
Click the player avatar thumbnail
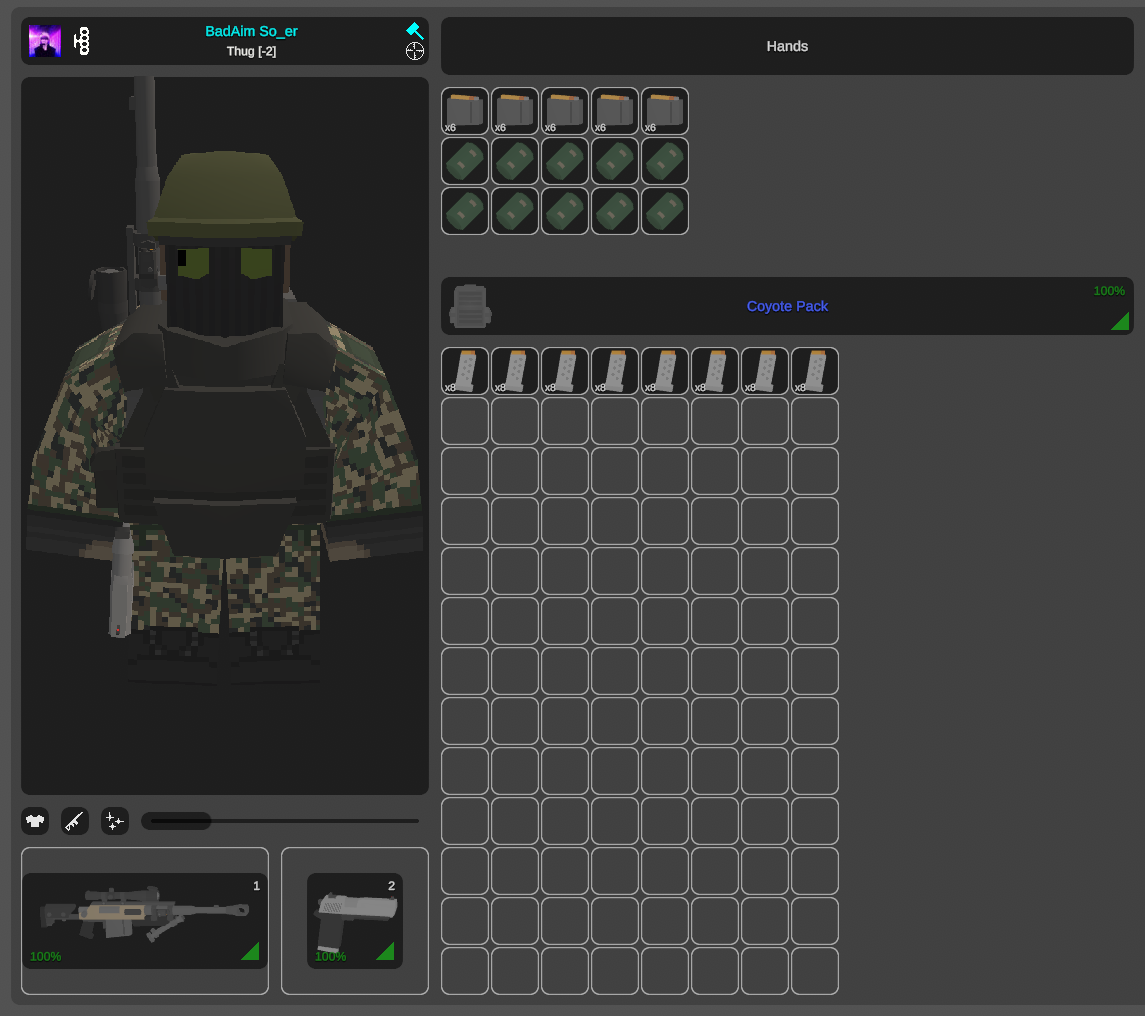coord(45,41)
